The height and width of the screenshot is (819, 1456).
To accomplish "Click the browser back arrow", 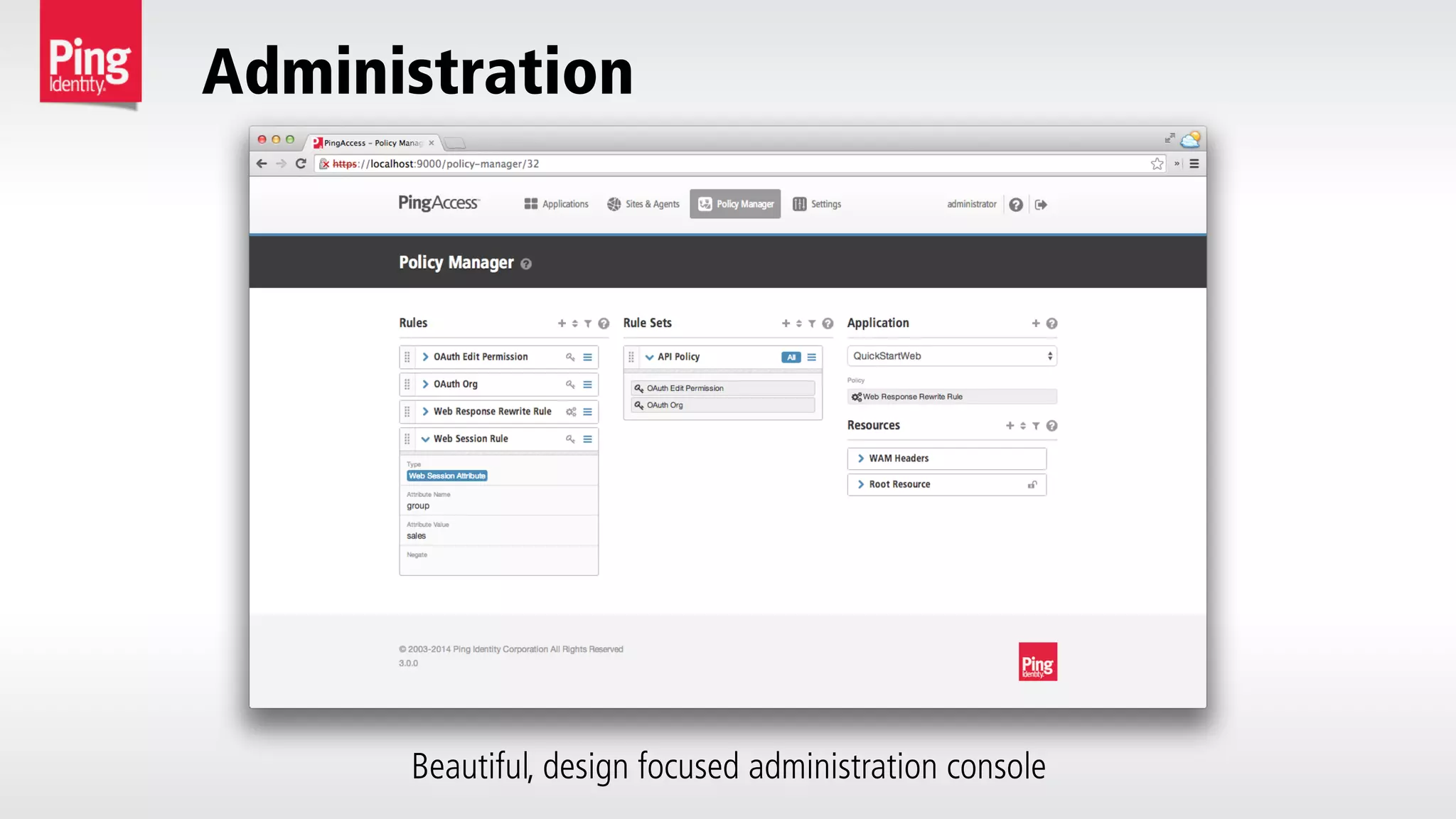I will 262,164.
